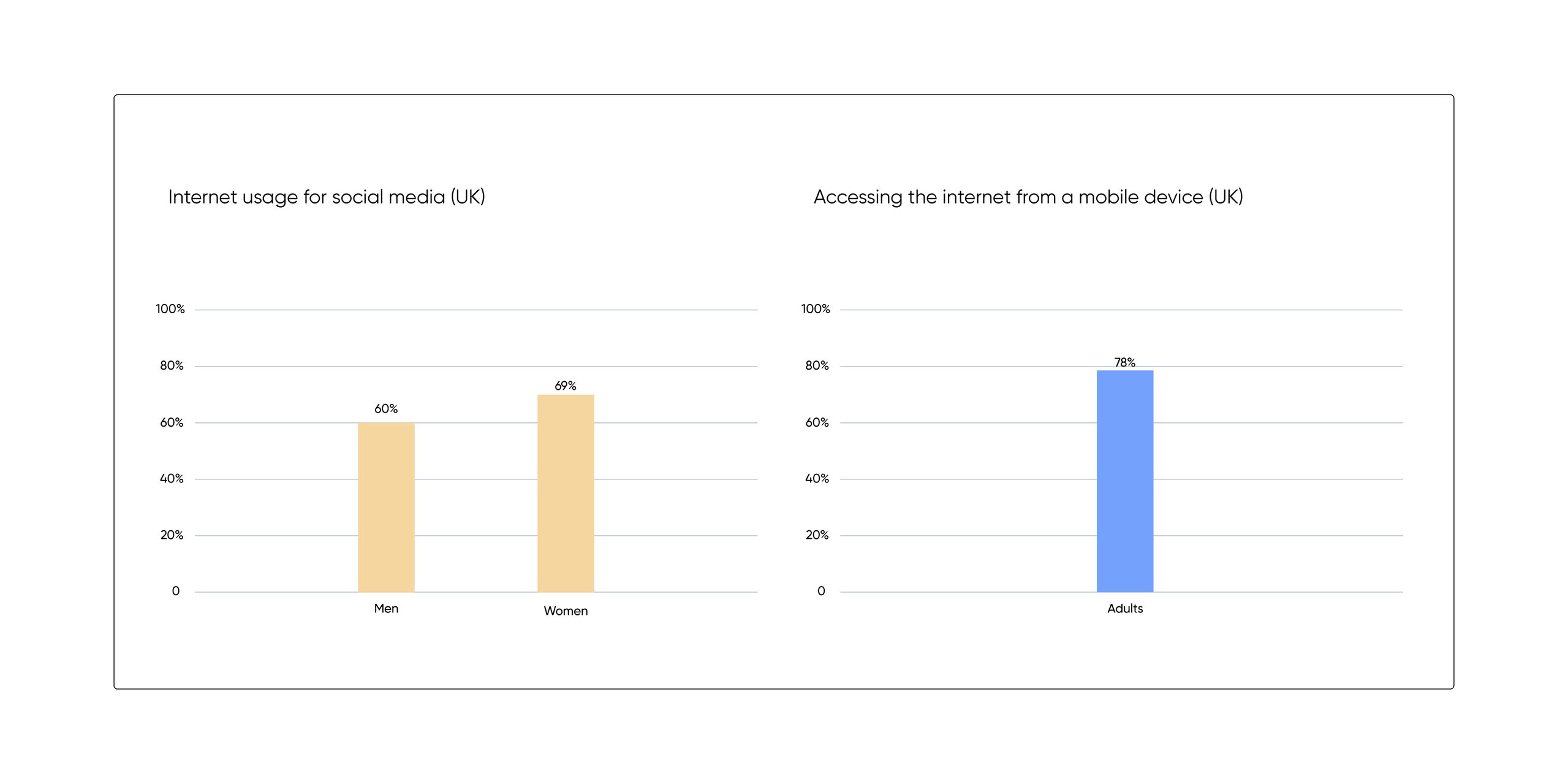Click the 60% axis label in mobile device chart
The height and width of the screenshot is (784, 1568).
click(817, 422)
